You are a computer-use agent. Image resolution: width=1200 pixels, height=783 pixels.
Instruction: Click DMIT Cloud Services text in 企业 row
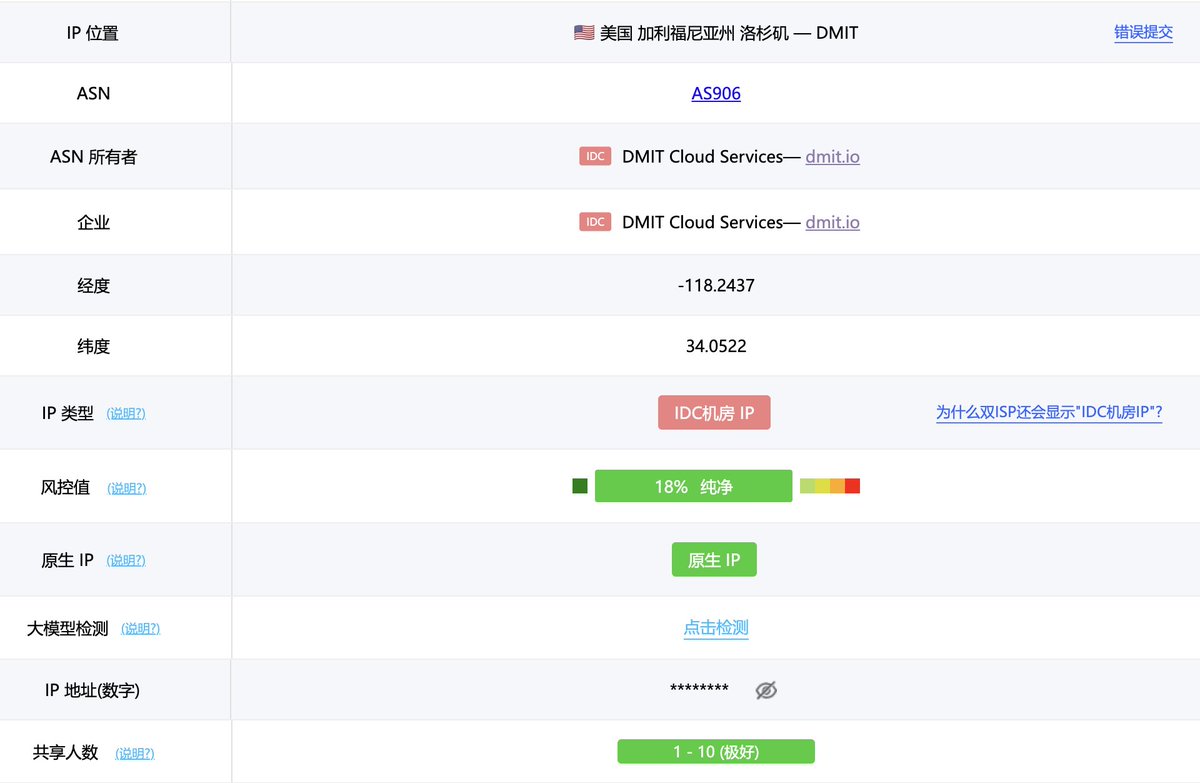pyautogui.click(x=702, y=222)
